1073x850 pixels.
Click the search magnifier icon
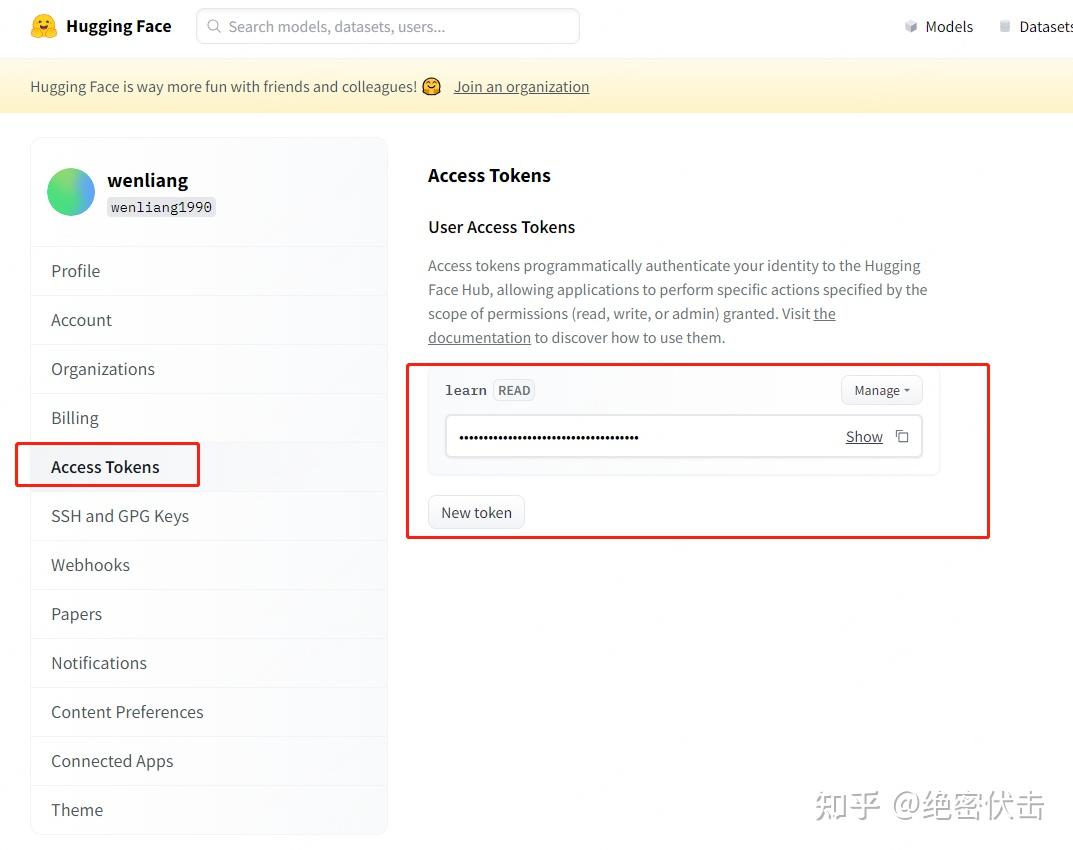[x=214, y=27]
